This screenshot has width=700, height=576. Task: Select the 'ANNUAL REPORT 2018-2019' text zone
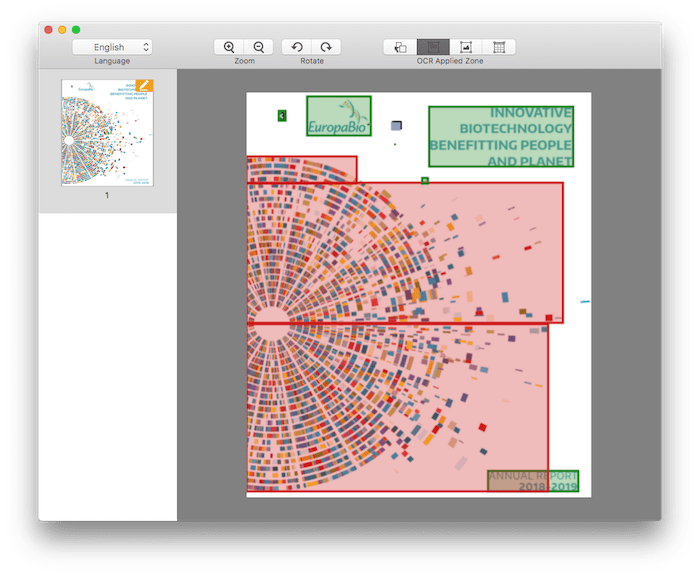(533, 481)
